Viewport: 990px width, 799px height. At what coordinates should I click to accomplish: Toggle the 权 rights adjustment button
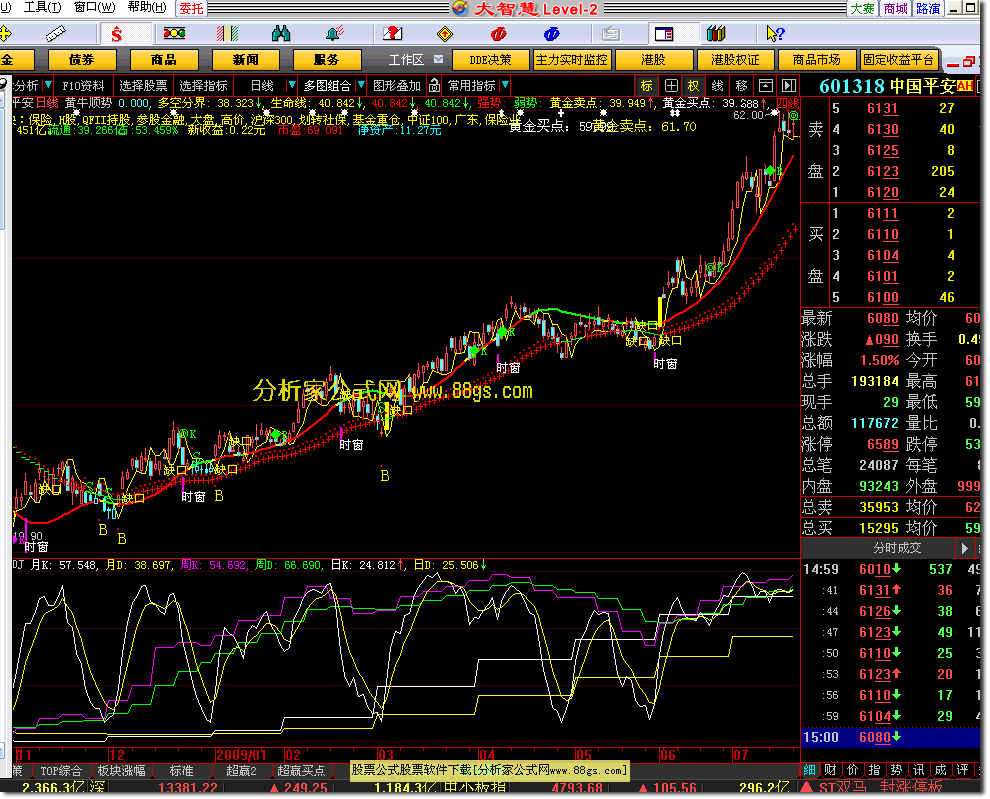click(694, 85)
